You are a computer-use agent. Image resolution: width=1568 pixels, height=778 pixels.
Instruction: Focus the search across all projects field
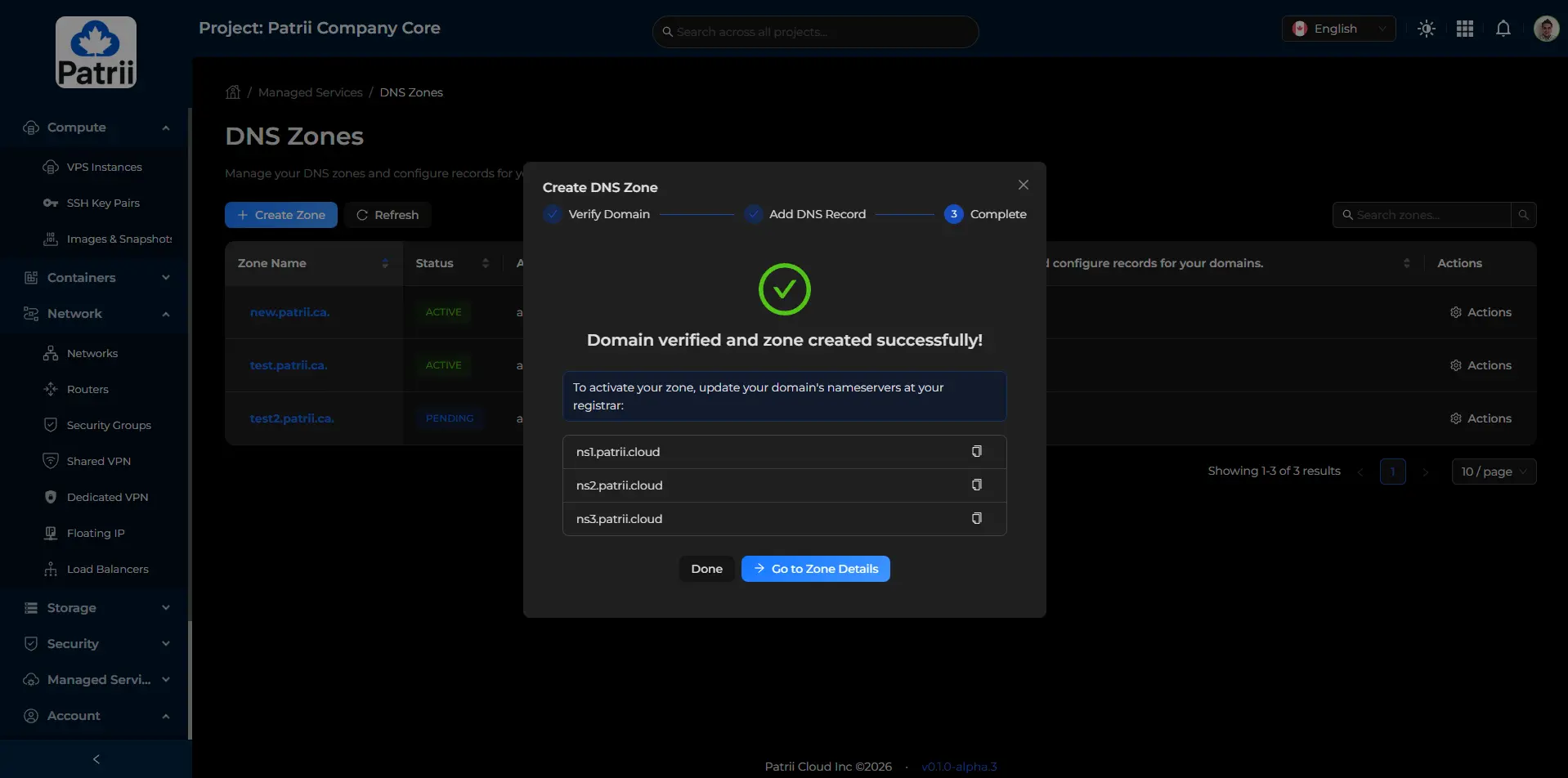pos(818,32)
